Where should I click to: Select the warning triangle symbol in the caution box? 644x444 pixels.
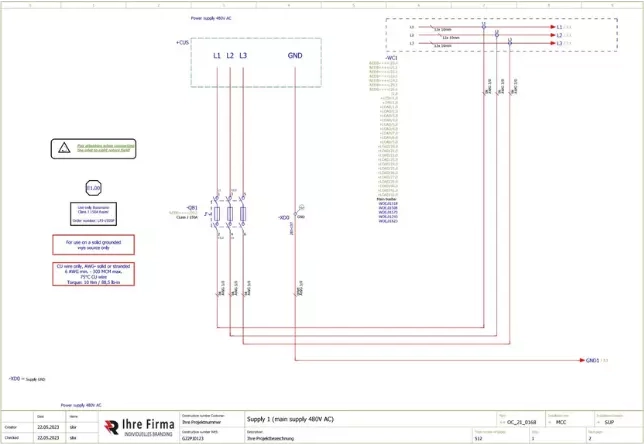(64, 148)
